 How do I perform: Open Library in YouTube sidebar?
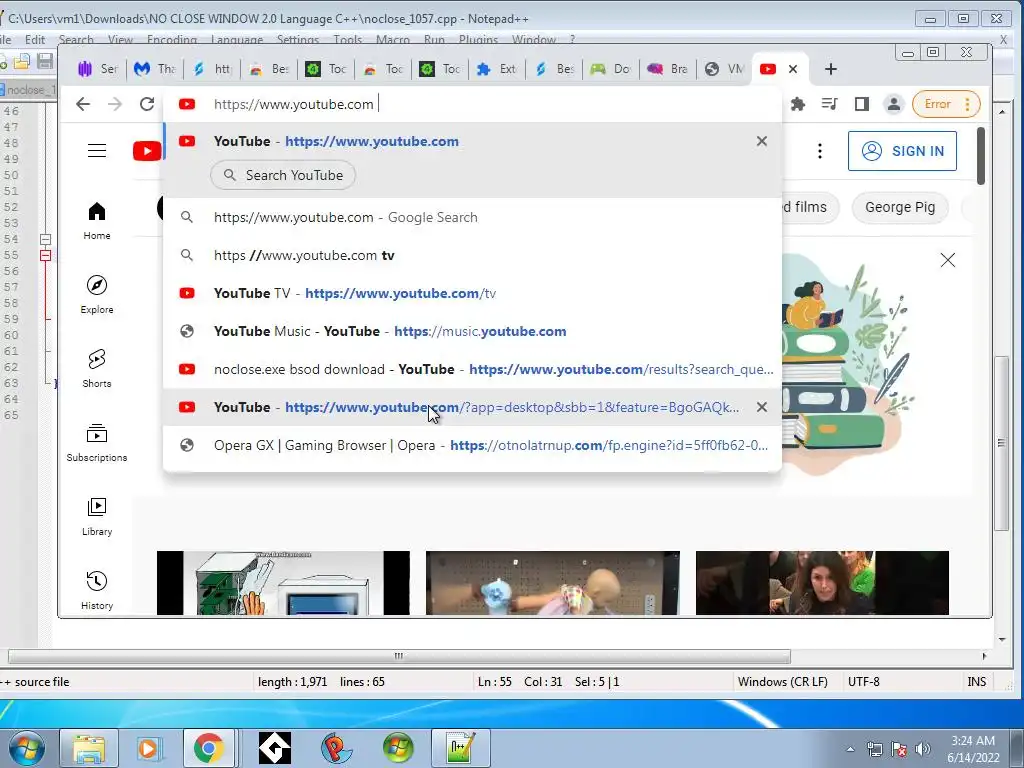click(97, 517)
